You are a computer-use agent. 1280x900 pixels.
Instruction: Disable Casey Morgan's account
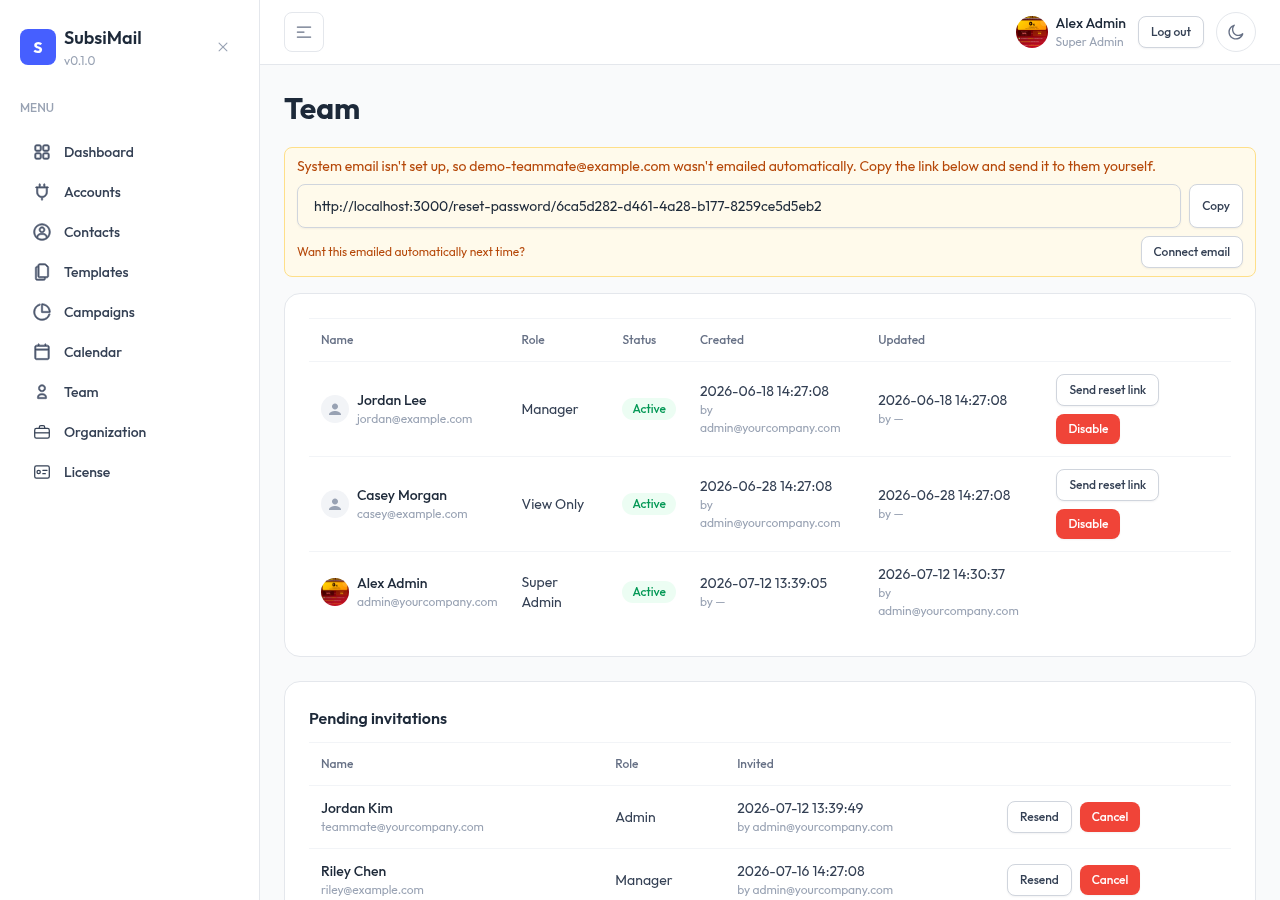(1088, 524)
